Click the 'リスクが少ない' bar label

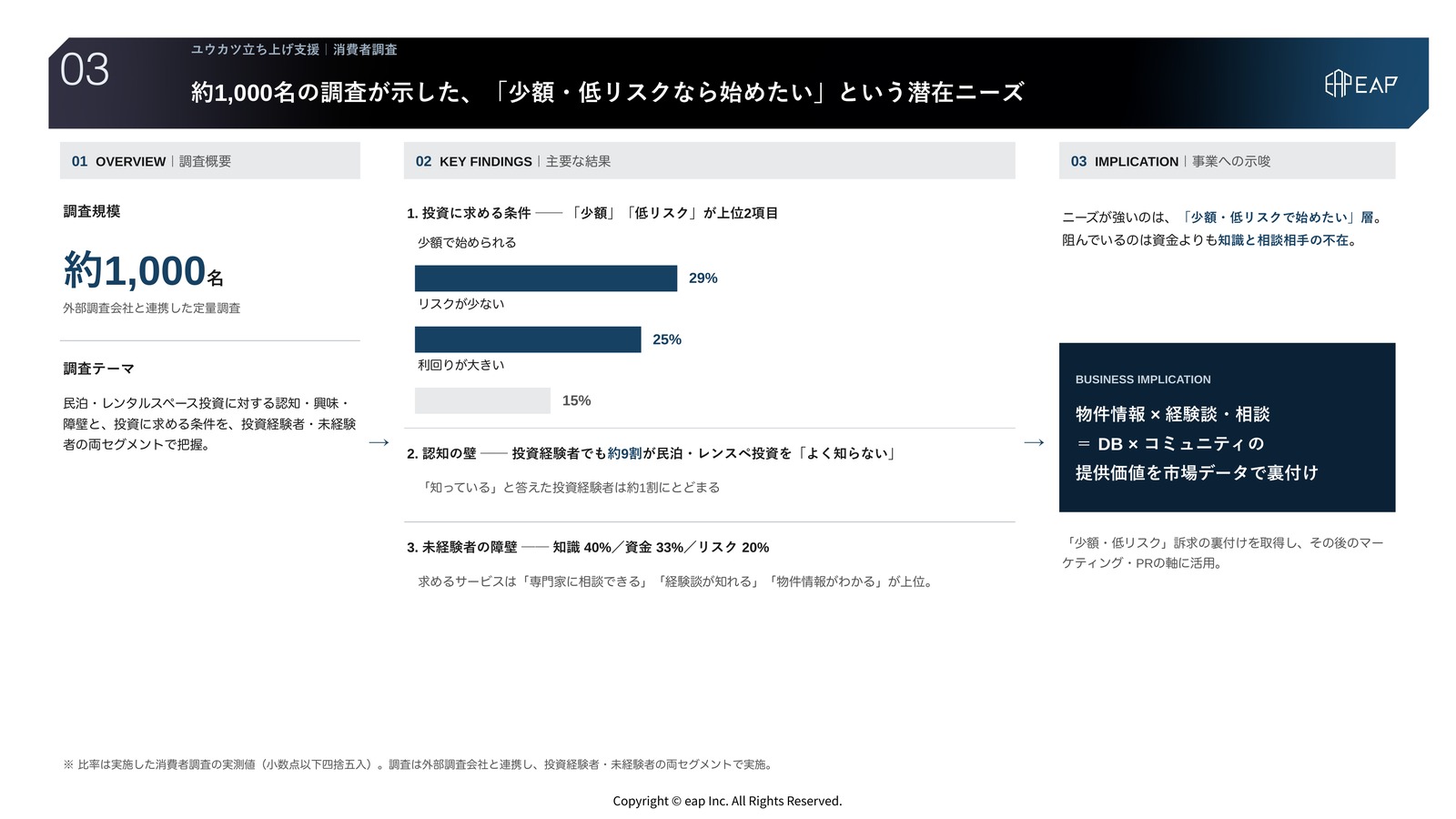[460, 304]
